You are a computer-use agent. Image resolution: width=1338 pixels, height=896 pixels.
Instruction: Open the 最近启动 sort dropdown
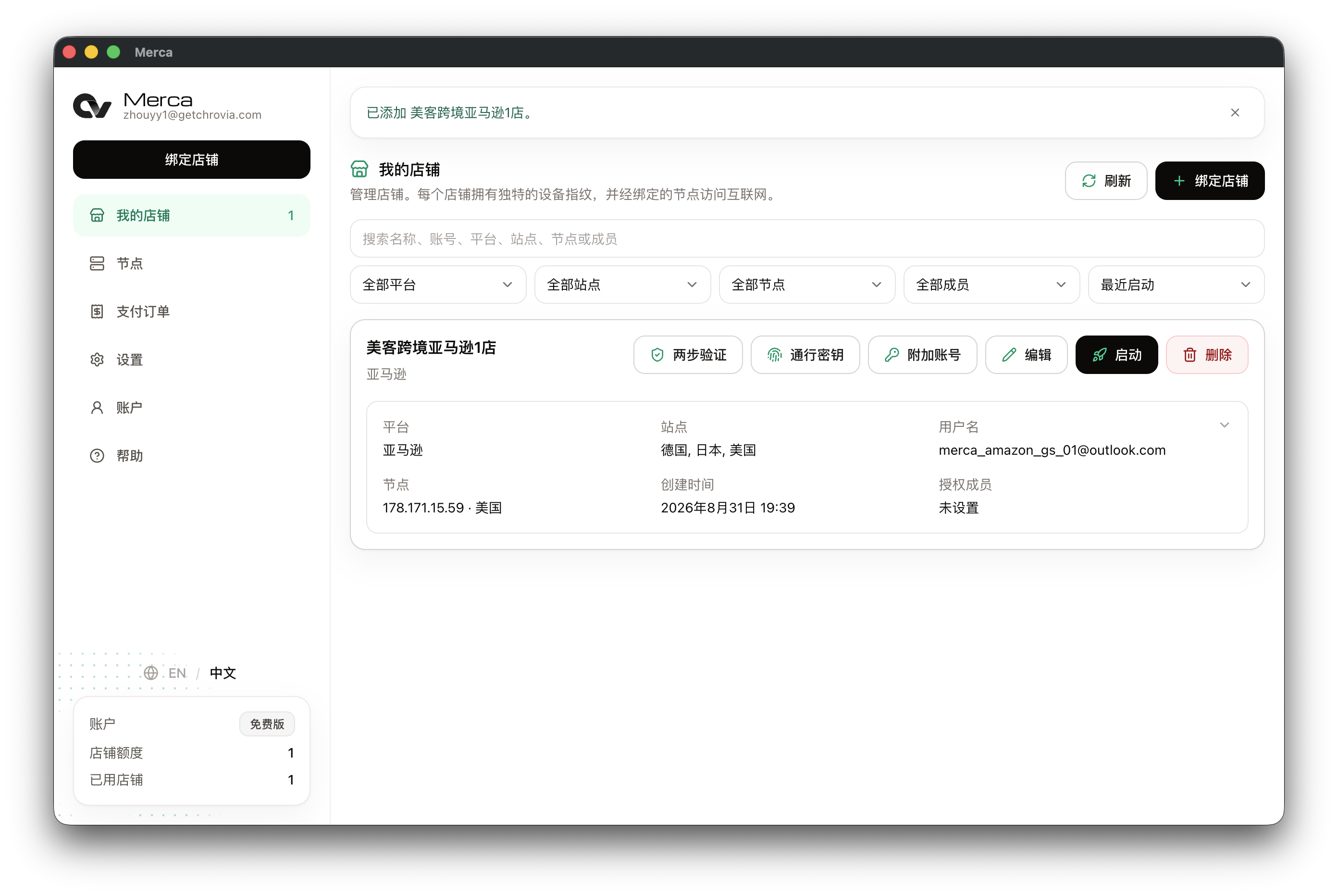click(1176, 285)
